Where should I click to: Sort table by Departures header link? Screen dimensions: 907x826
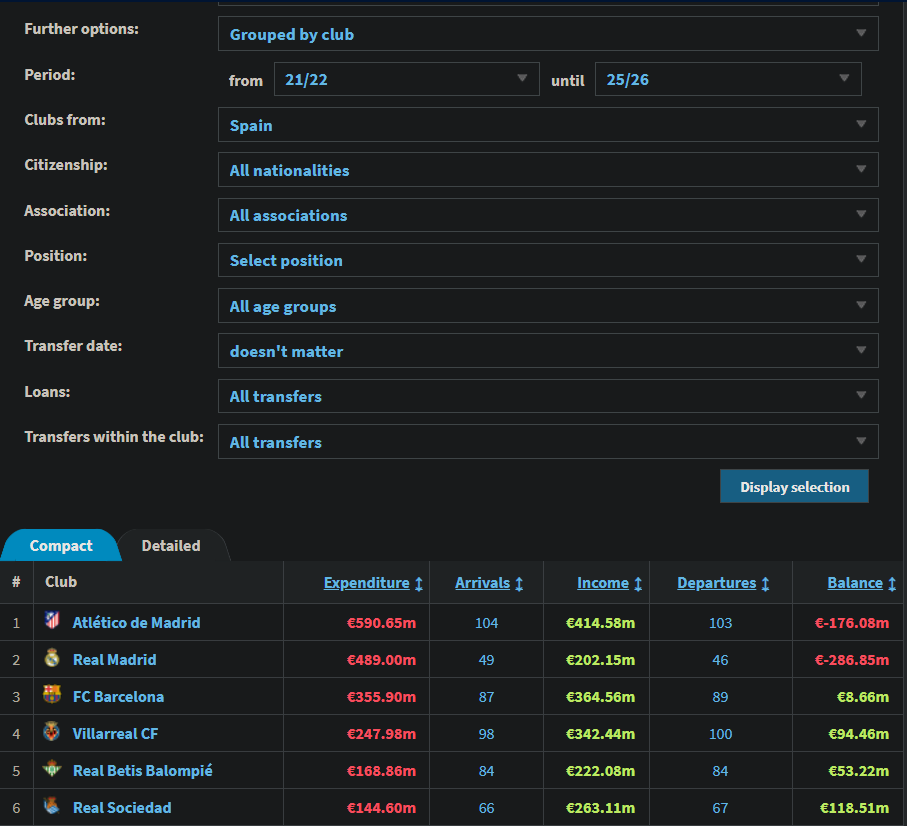717,583
